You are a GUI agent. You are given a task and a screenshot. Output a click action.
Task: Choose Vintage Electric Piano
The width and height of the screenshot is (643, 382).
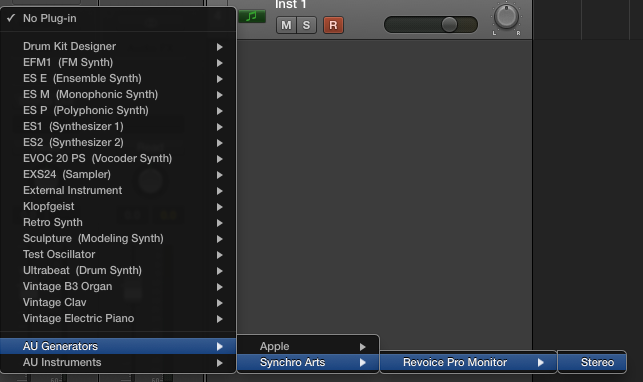click(x=118, y=318)
